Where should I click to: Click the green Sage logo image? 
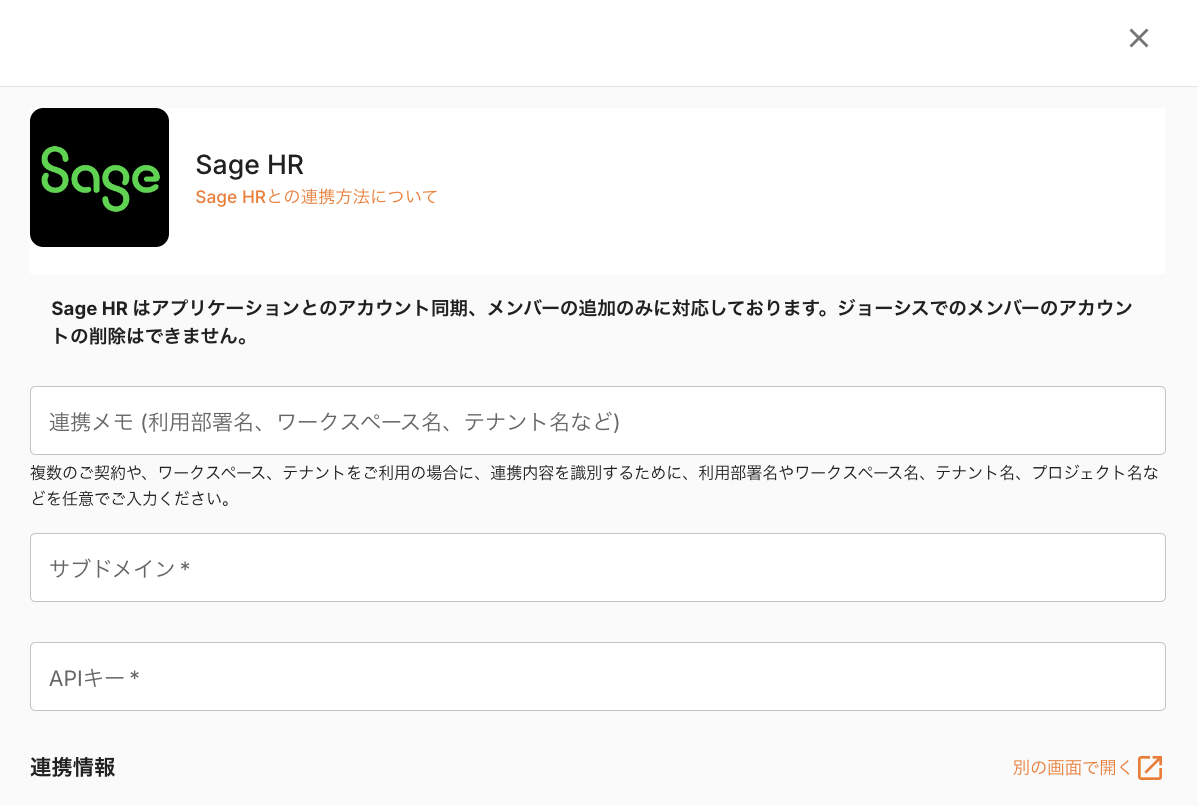[x=99, y=177]
